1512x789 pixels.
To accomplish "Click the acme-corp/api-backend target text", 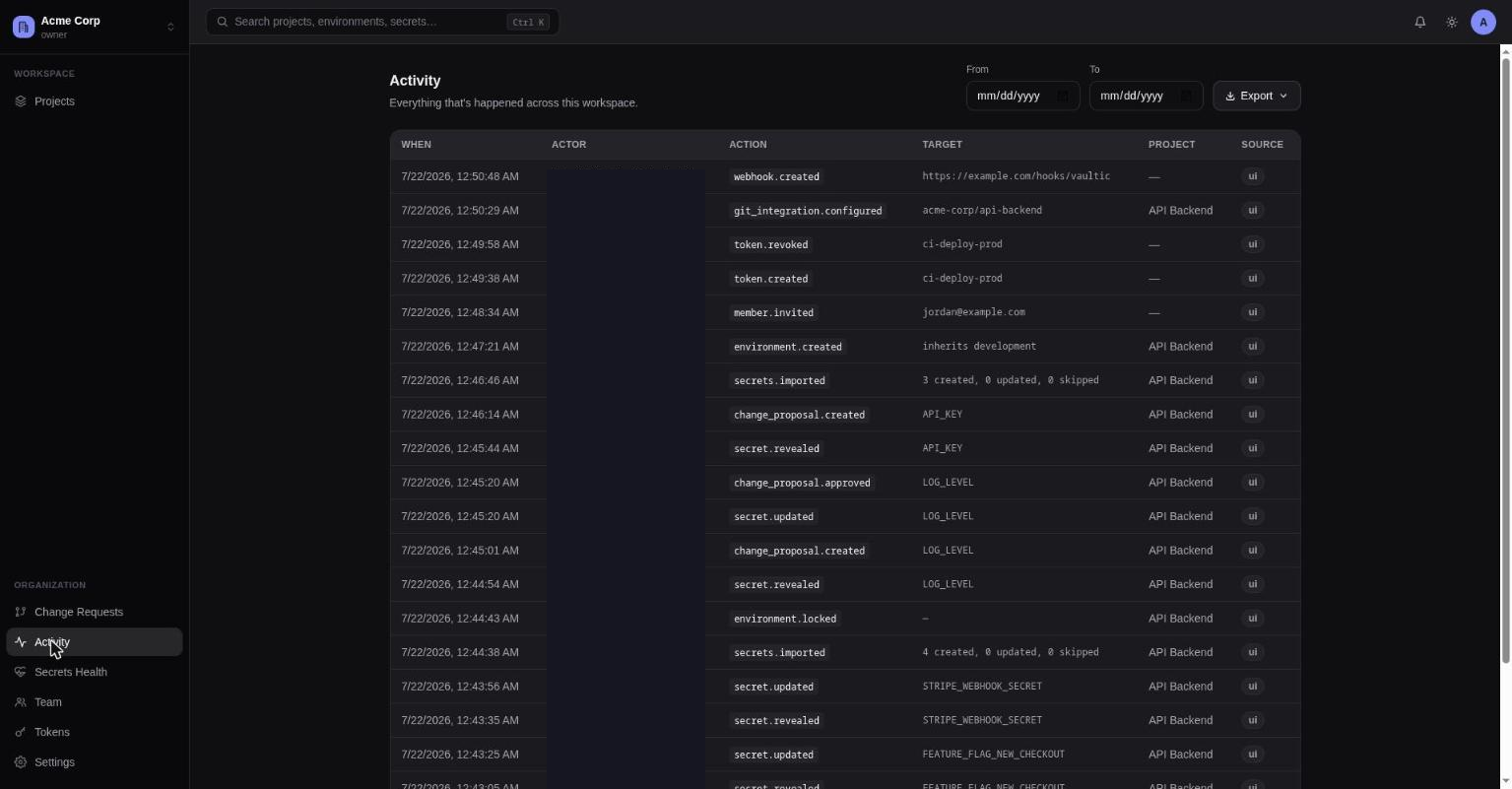I will tap(982, 210).
